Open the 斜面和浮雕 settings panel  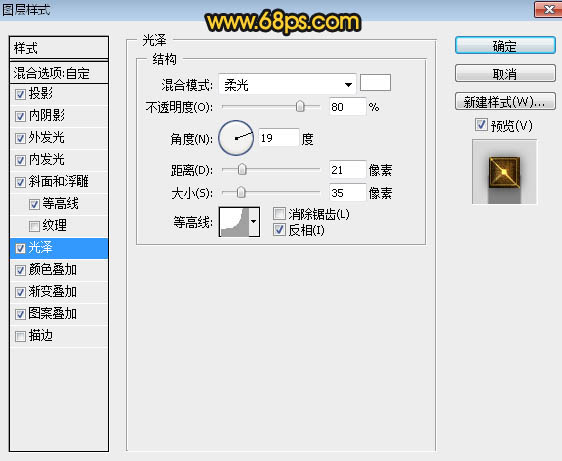click(58, 182)
